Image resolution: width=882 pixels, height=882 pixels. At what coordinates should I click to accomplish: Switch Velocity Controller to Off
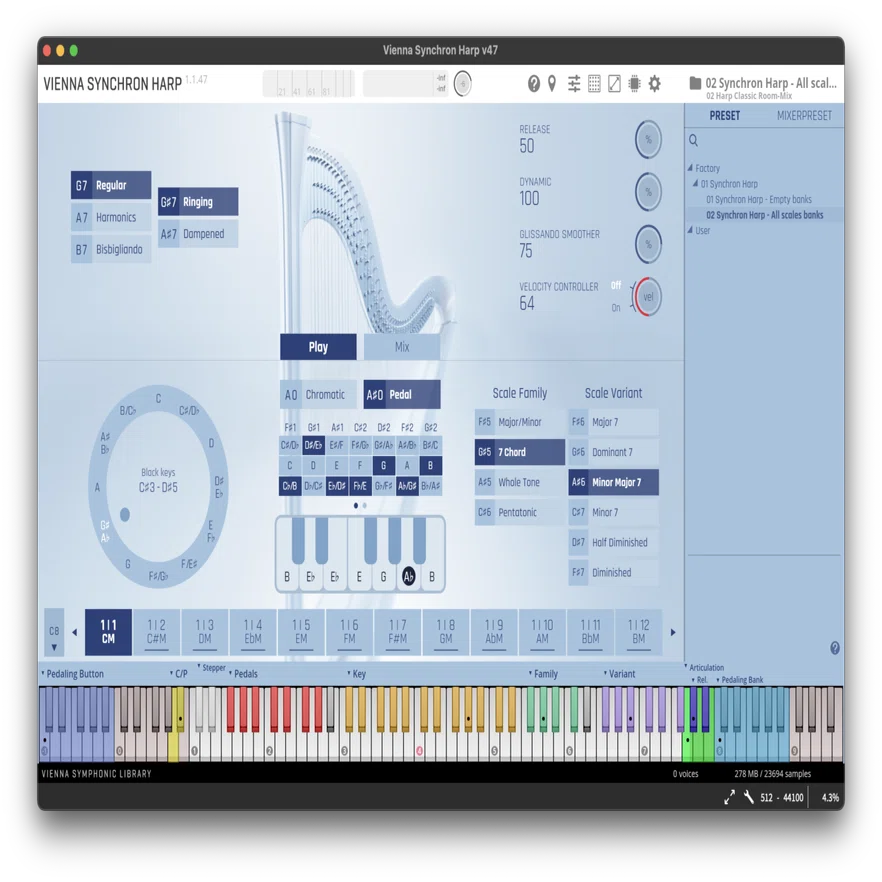point(616,286)
